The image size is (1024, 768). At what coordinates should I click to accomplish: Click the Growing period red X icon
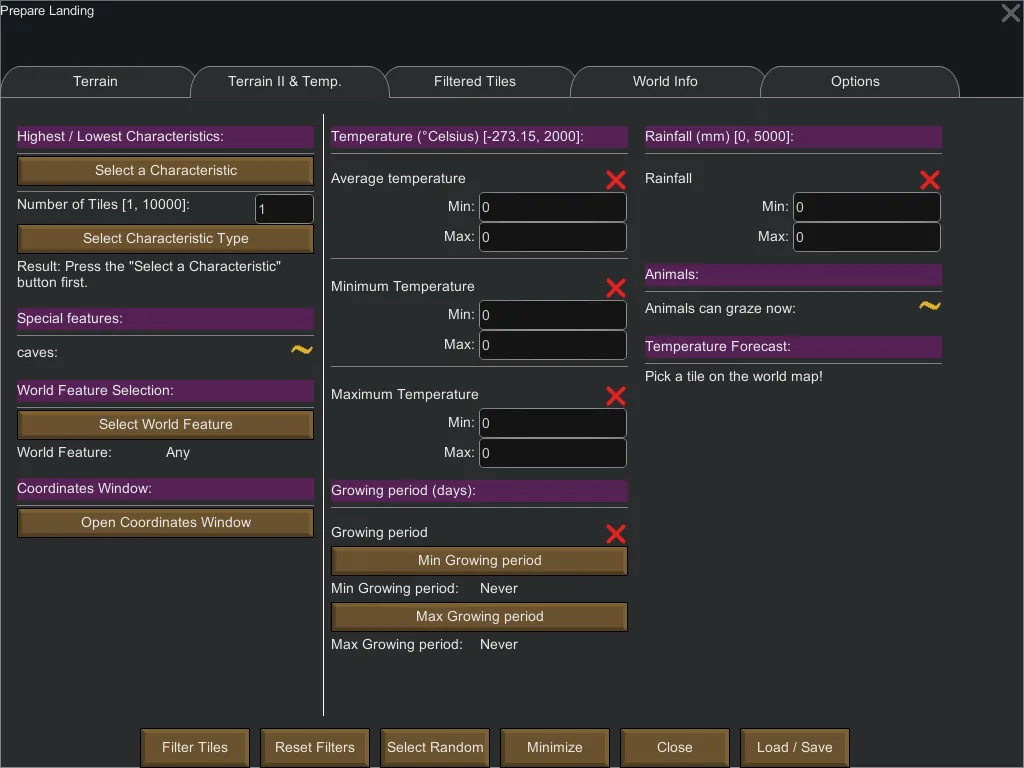tap(616, 534)
